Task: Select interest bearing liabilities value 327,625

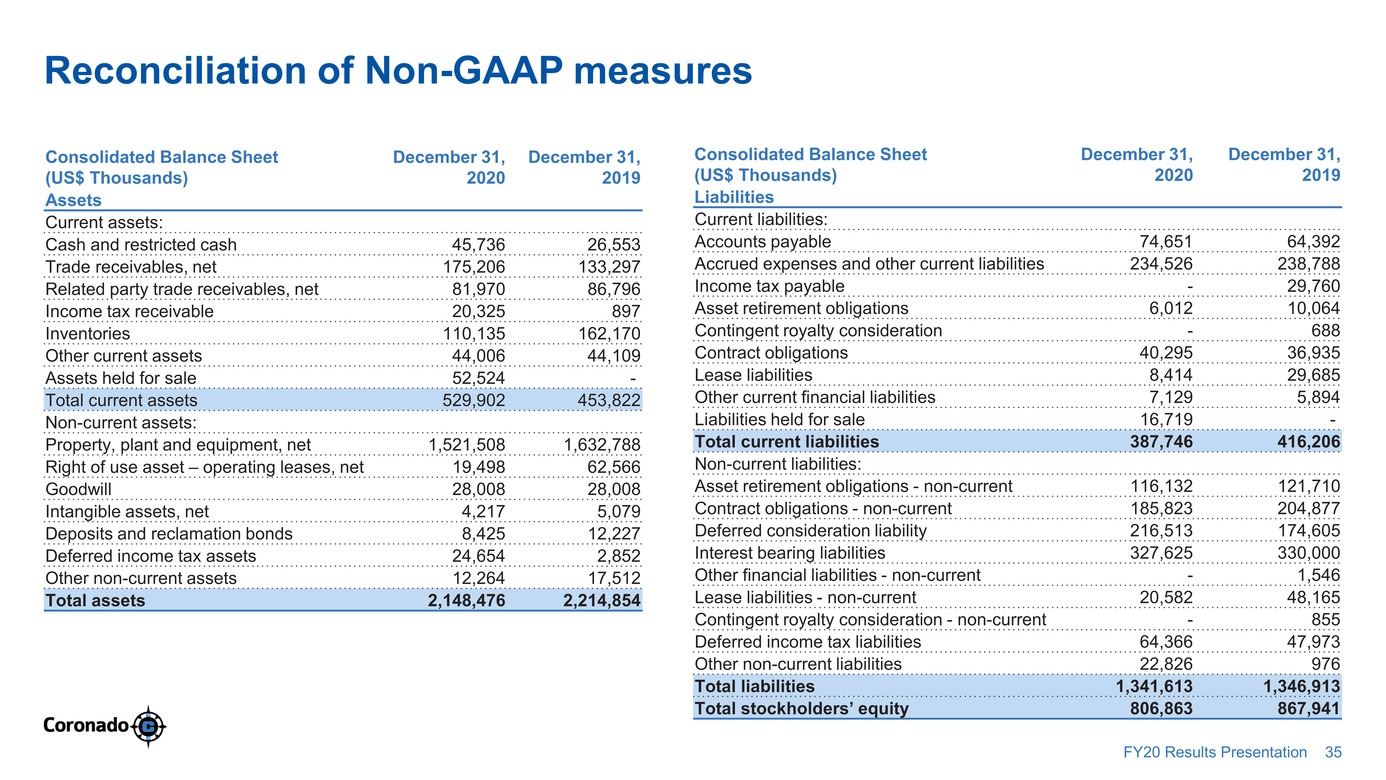Action: pos(1161,553)
